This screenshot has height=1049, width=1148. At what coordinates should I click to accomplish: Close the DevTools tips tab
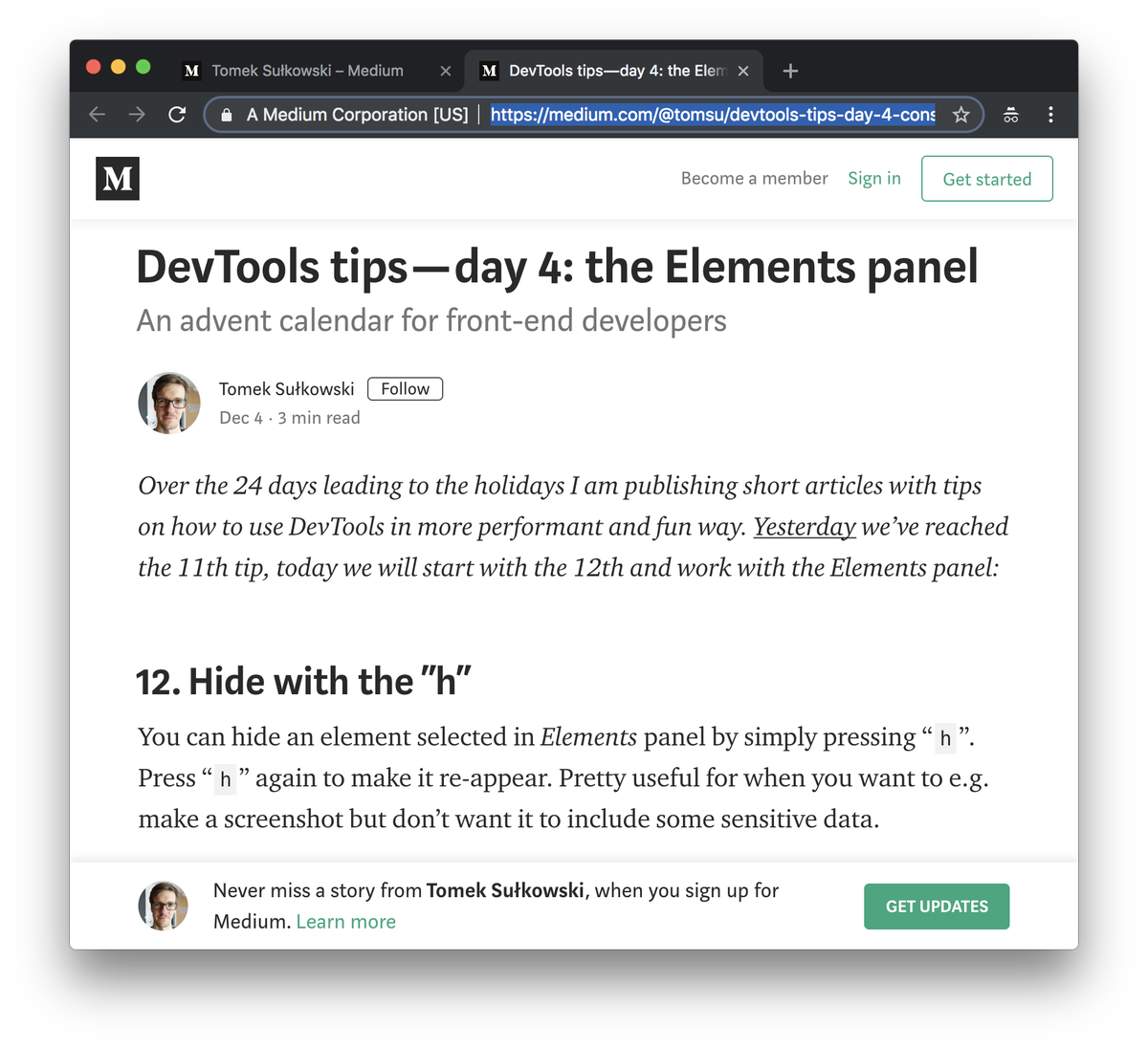pos(743,71)
